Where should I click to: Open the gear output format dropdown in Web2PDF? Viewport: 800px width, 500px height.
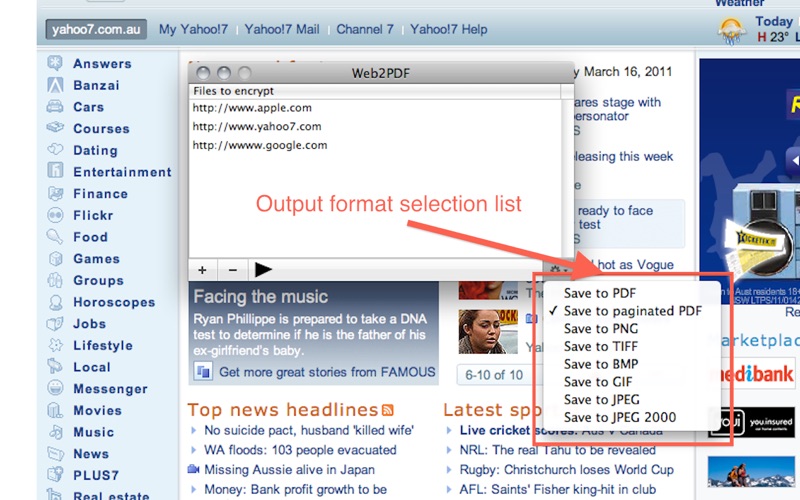click(559, 269)
